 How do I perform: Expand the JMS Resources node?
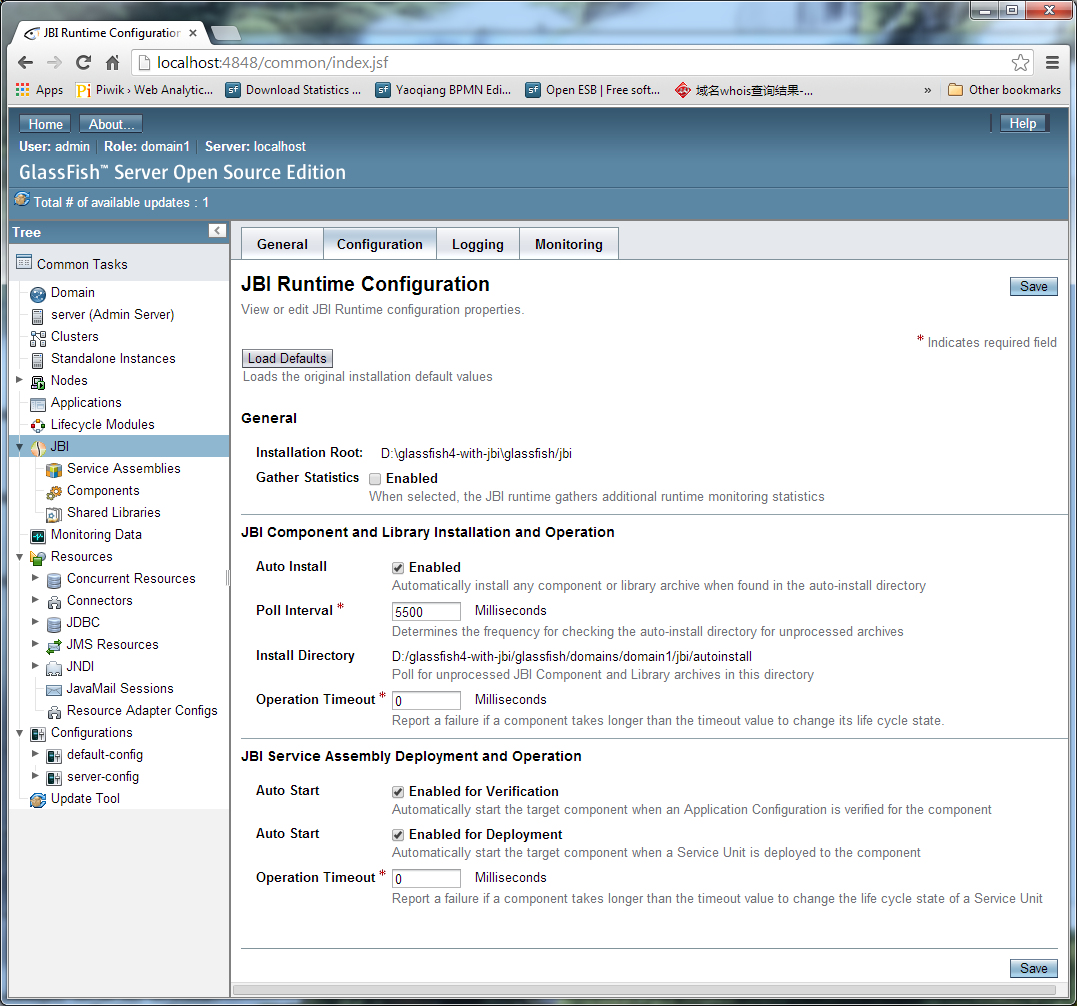(35, 643)
